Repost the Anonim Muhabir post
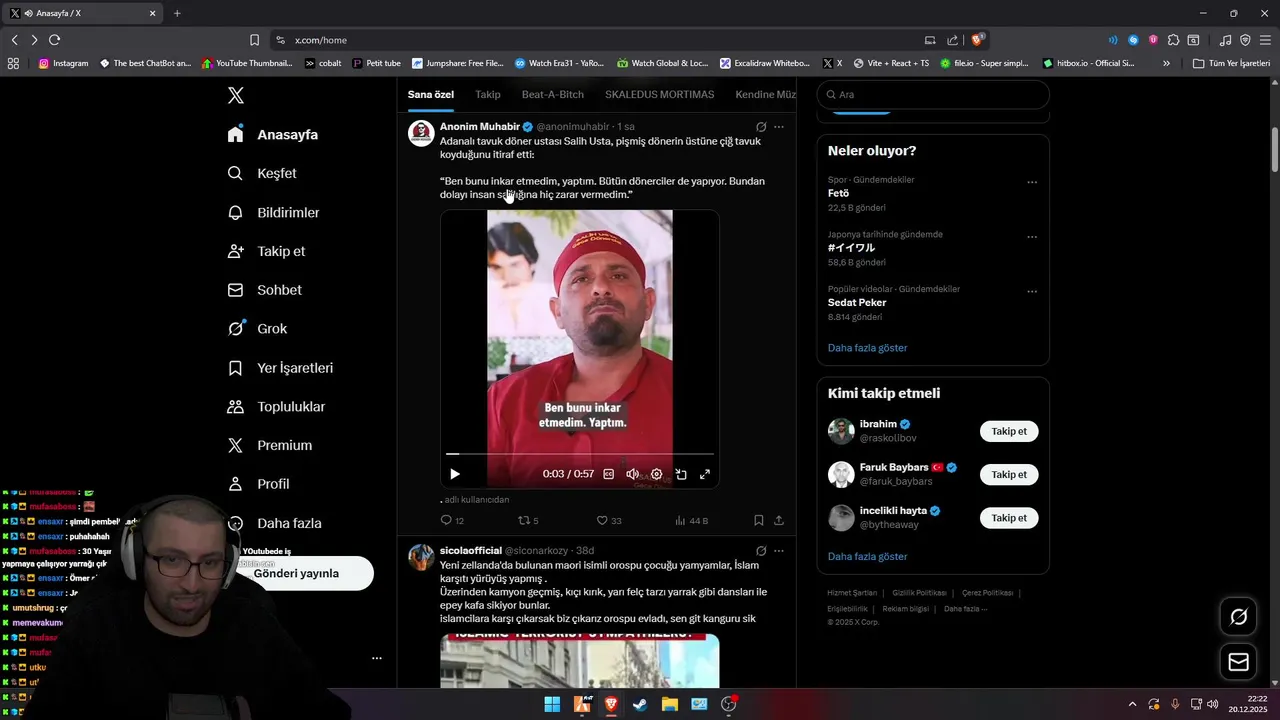The width and height of the screenshot is (1280, 720). tap(528, 520)
